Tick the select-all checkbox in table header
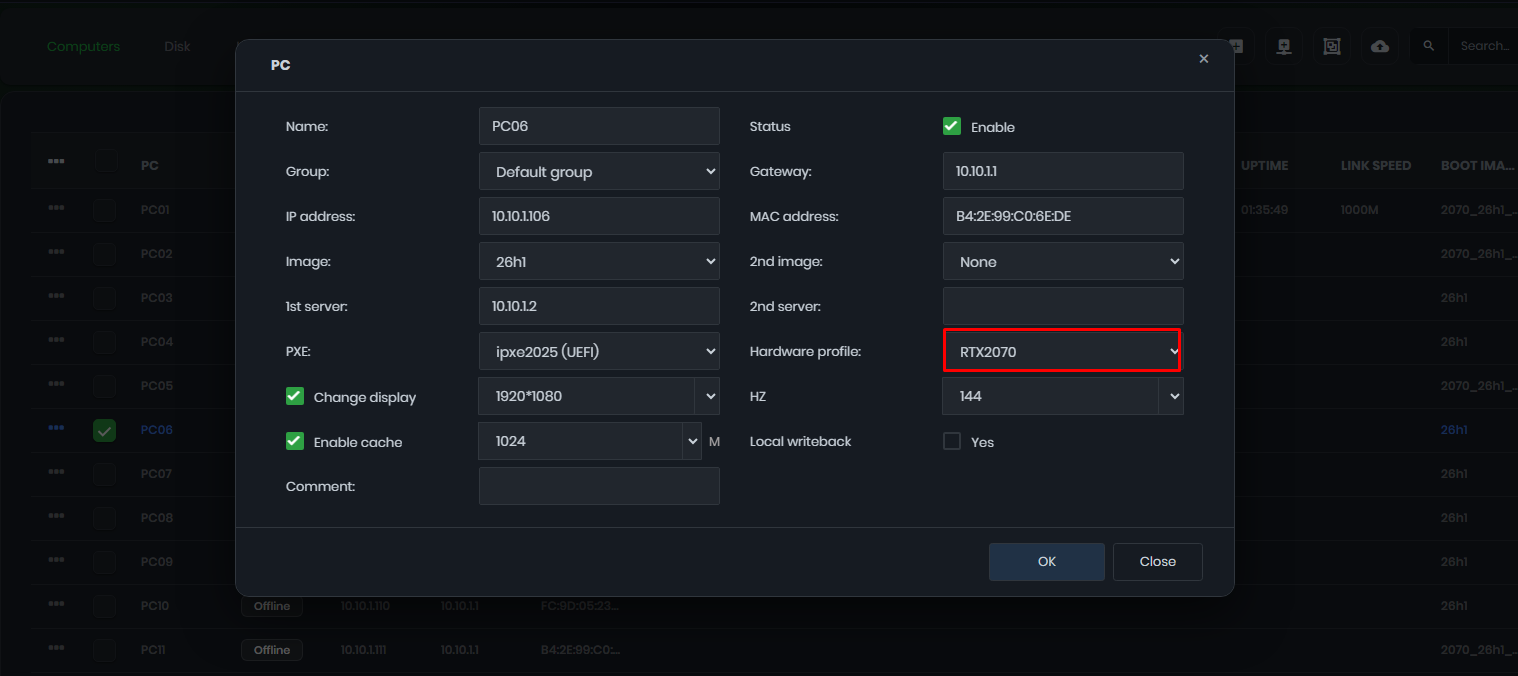The width and height of the screenshot is (1518, 676). (105, 161)
